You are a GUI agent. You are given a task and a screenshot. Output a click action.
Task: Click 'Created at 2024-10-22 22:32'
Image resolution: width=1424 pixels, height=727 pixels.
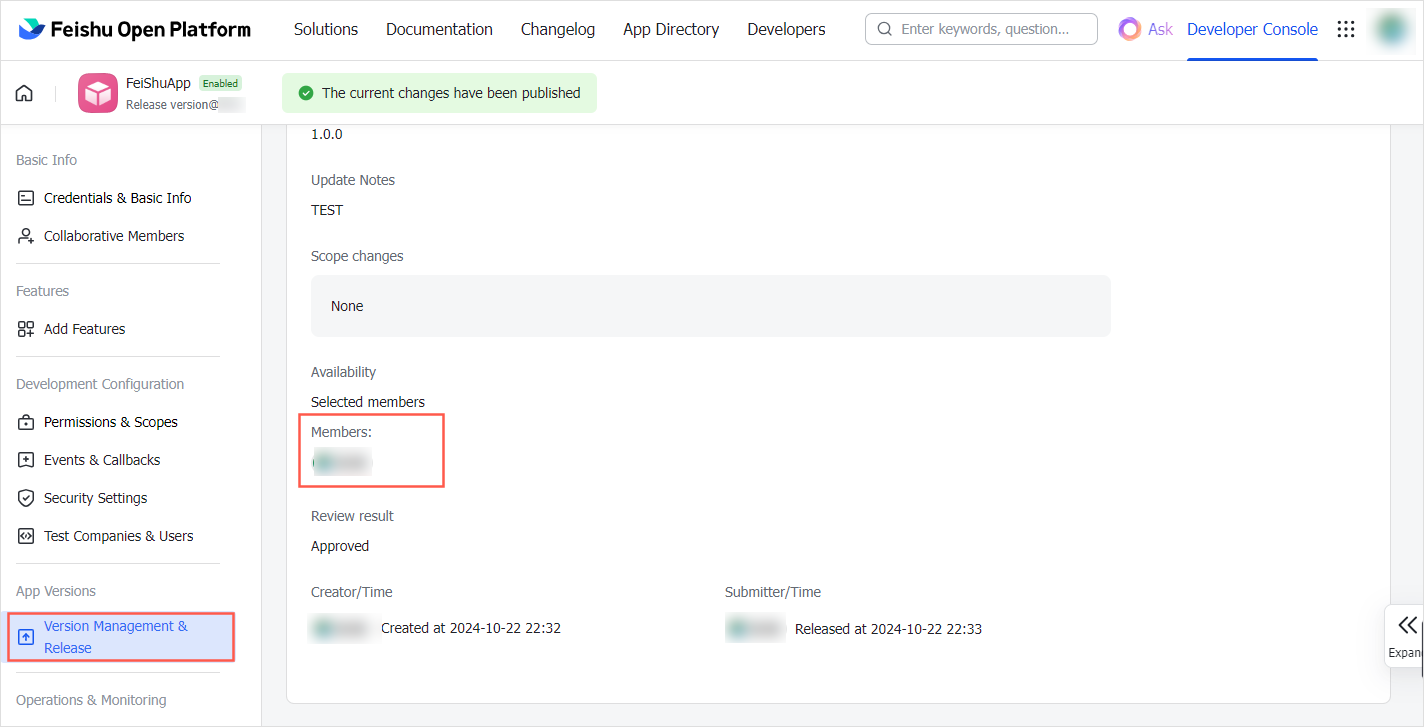(x=471, y=629)
